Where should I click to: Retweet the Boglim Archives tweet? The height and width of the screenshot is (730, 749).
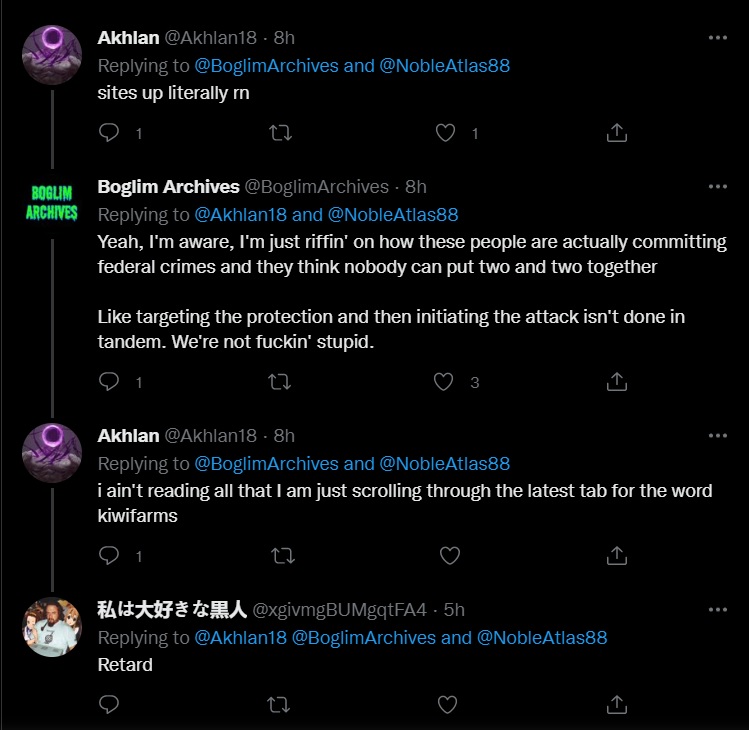[281, 381]
